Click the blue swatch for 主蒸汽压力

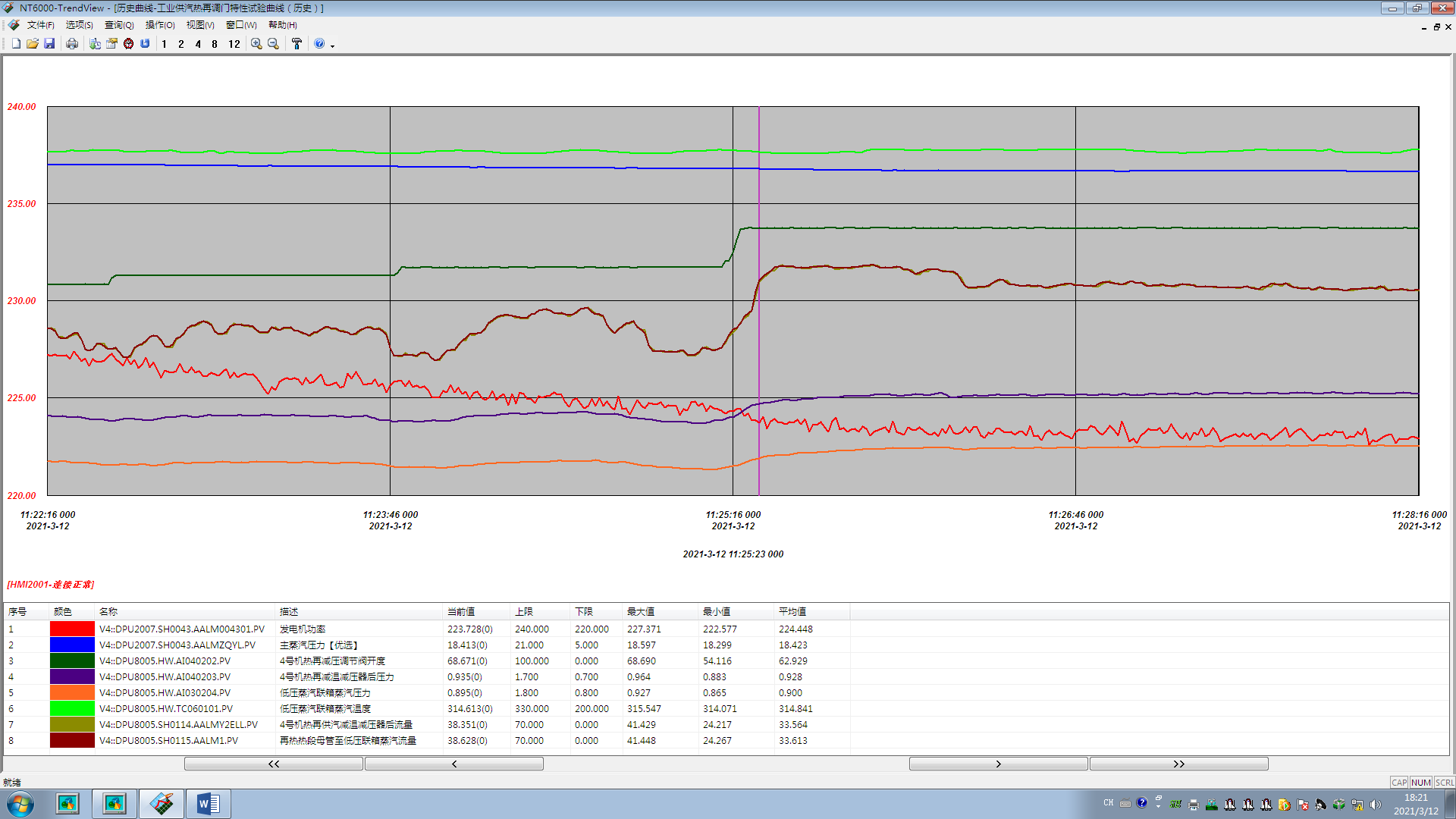tap(72, 645)
